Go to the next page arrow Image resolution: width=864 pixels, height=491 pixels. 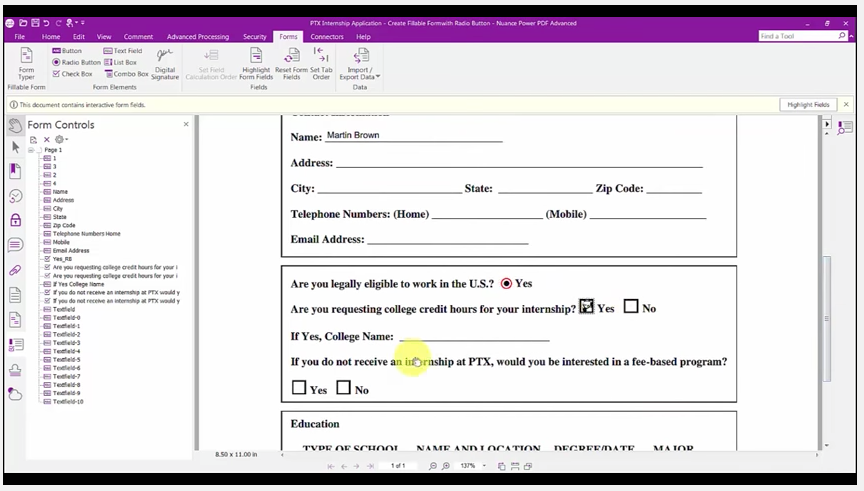click(x=357, y=466)
